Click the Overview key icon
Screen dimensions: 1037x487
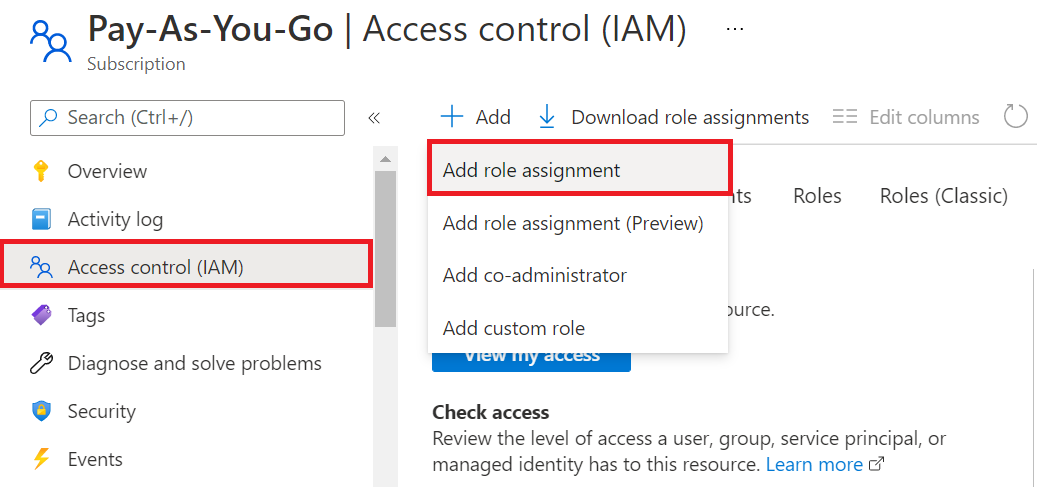(41, 171)
